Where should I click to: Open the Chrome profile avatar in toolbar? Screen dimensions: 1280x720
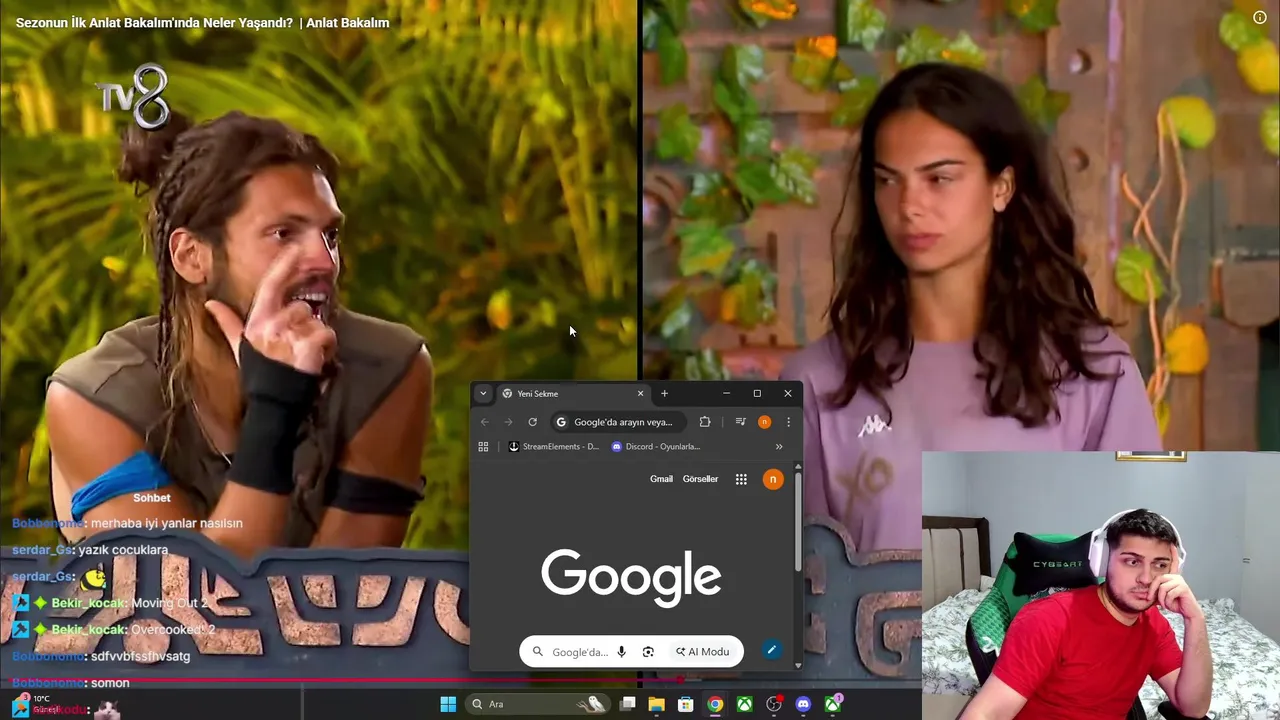pos(764,422)
